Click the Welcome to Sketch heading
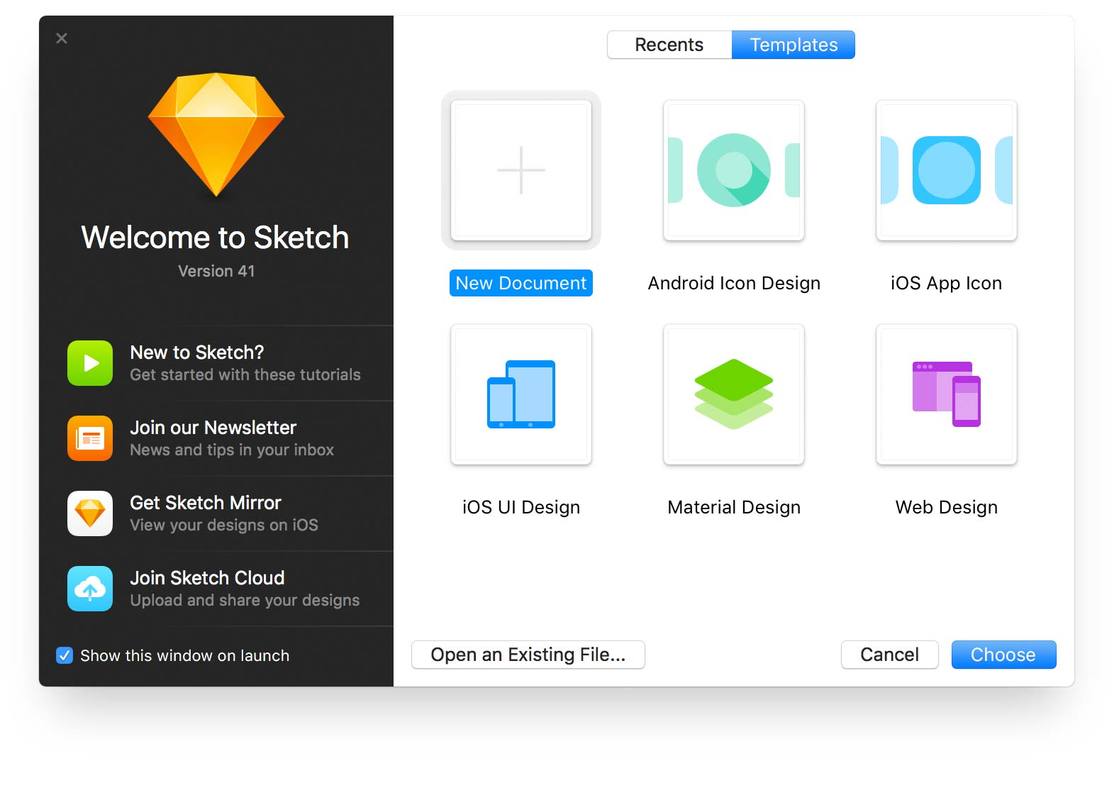Viewport: 1119px width, 800px height. point(215,238)
